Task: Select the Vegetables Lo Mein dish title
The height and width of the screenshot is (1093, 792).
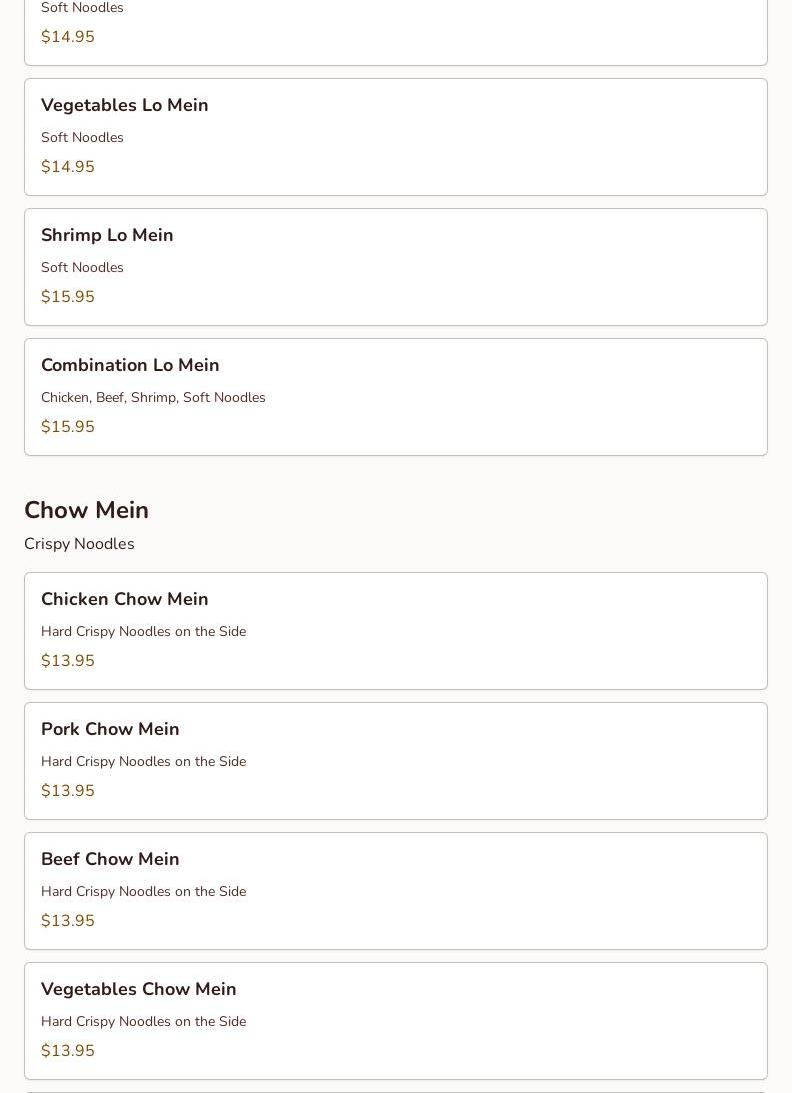Action: point(125,105)
